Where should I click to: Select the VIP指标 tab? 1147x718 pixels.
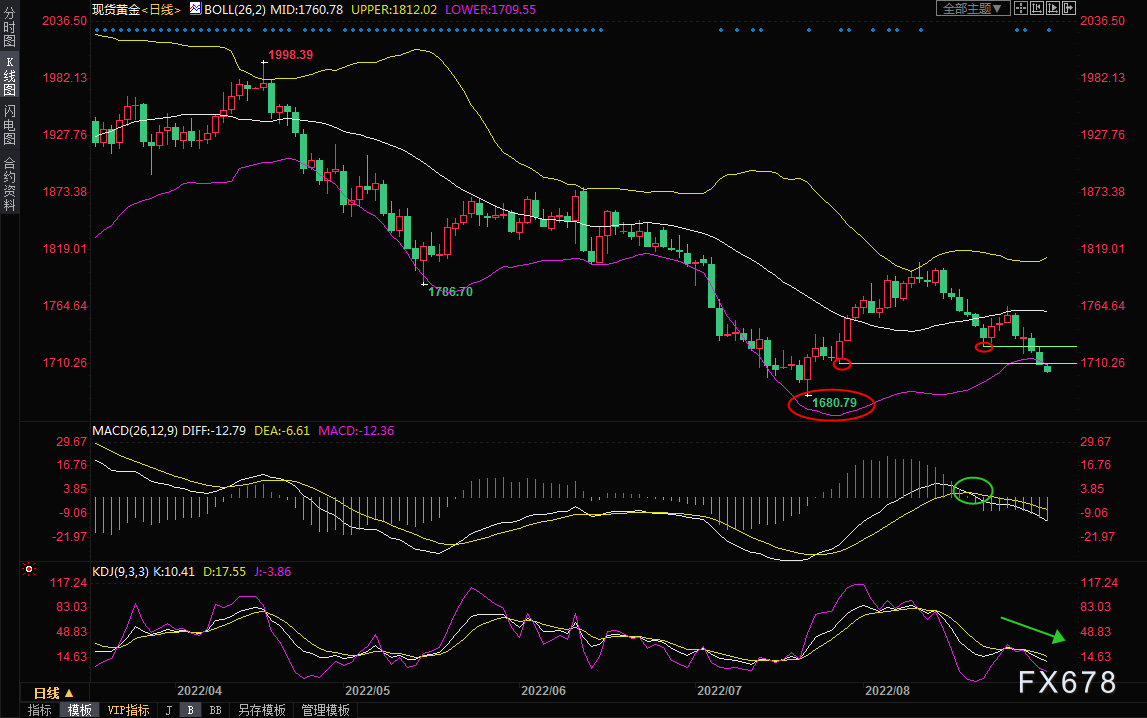pos(128,710)
